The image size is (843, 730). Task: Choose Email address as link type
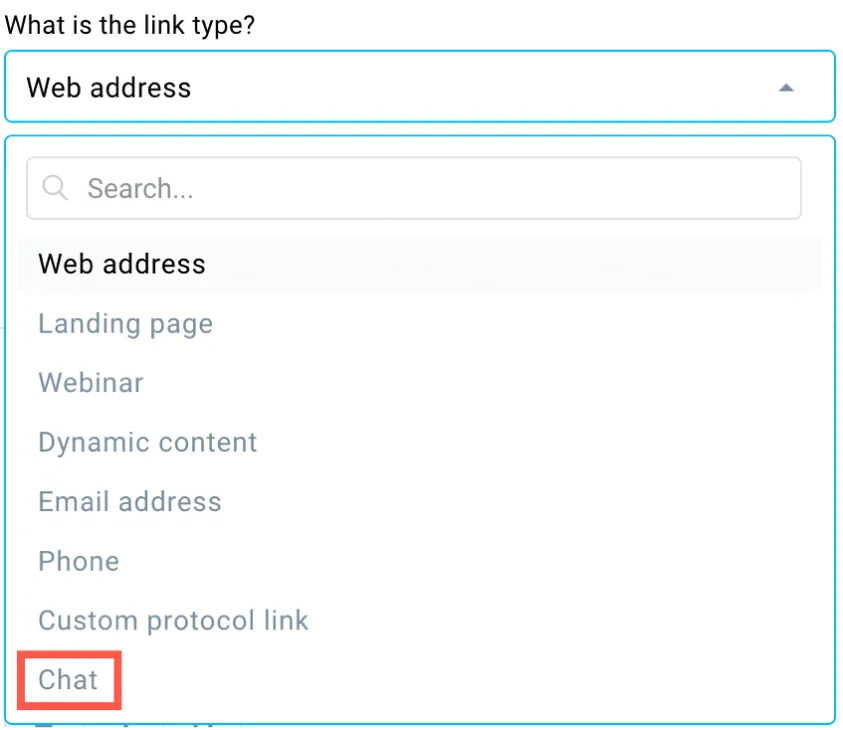pos(130,502)
